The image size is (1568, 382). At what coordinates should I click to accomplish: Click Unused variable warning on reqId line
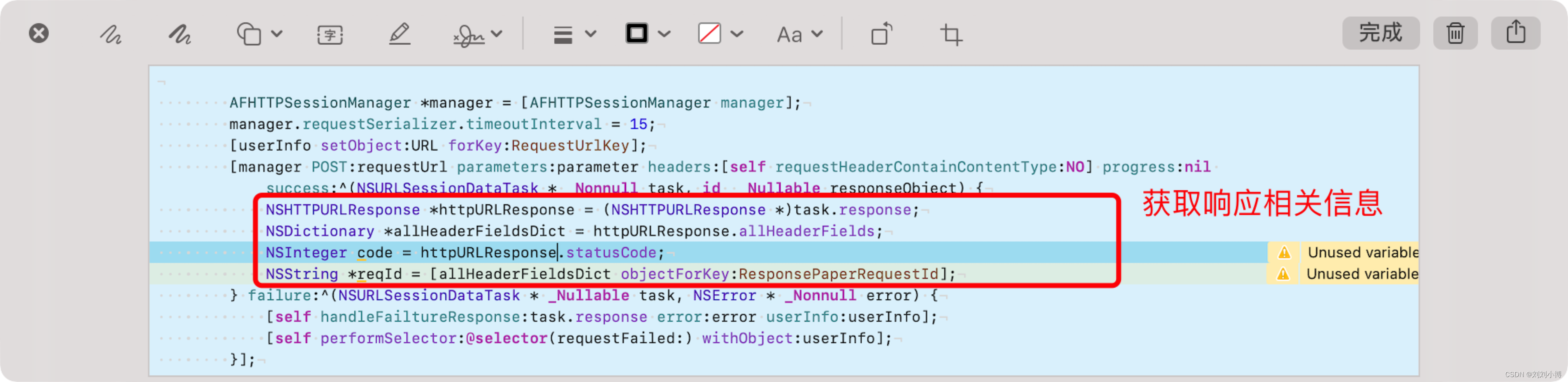click(1362, 274)
